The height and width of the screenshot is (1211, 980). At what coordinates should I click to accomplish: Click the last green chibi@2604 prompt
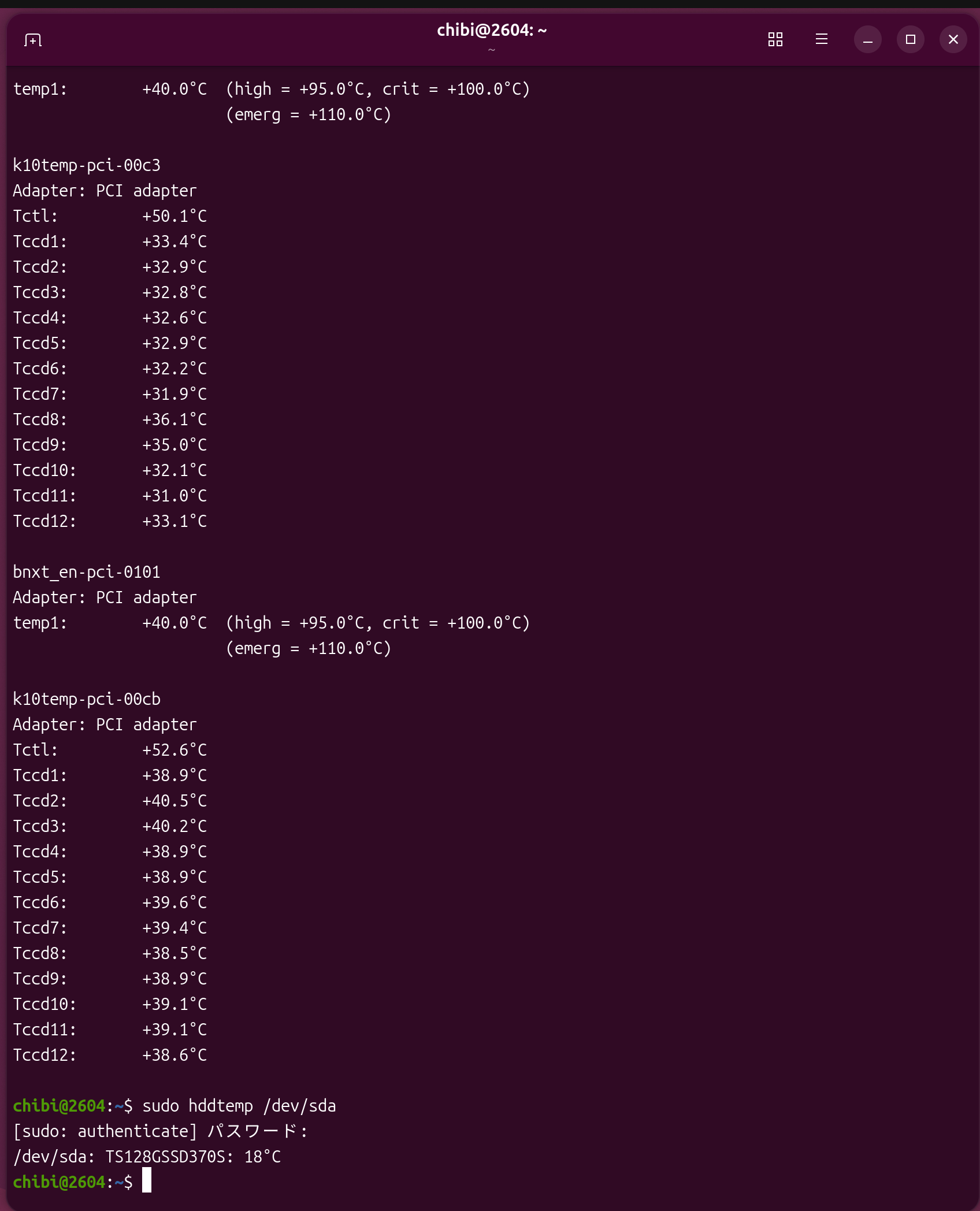(59, 1182)
